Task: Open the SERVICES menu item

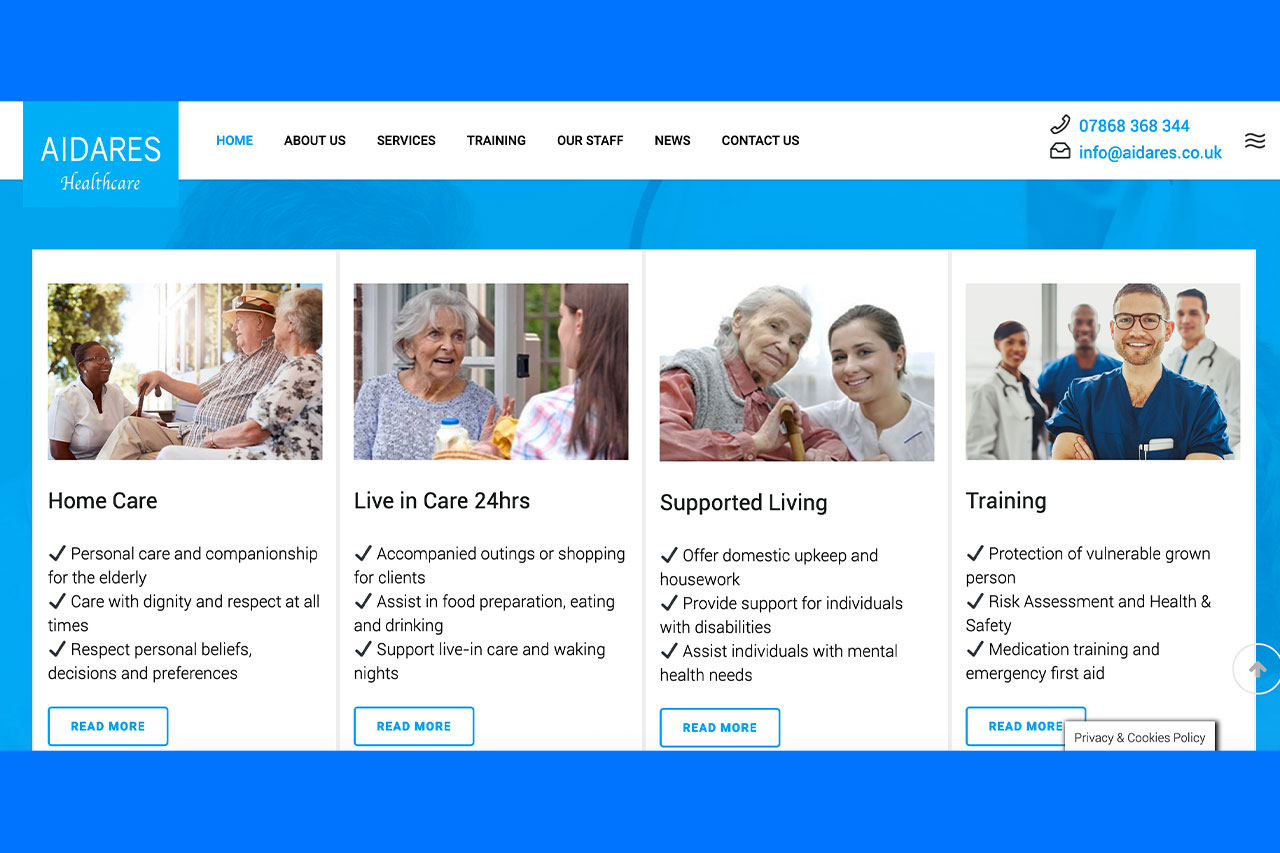Action: 406,141
